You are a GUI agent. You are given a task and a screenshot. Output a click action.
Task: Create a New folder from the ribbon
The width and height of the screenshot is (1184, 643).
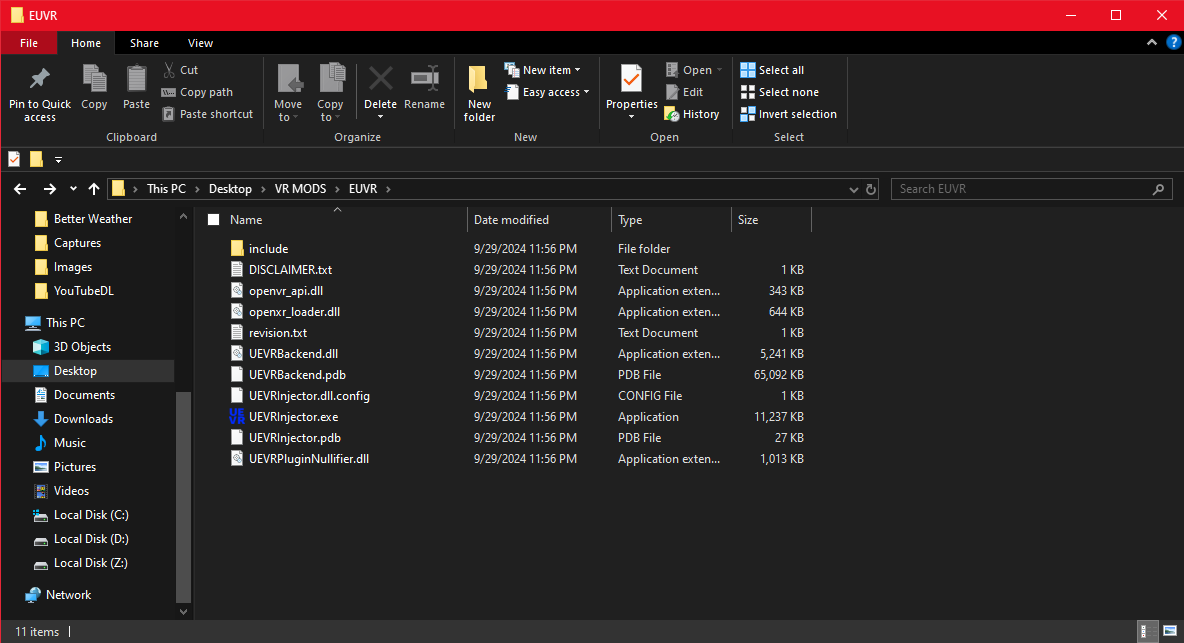tap(479, 93)
